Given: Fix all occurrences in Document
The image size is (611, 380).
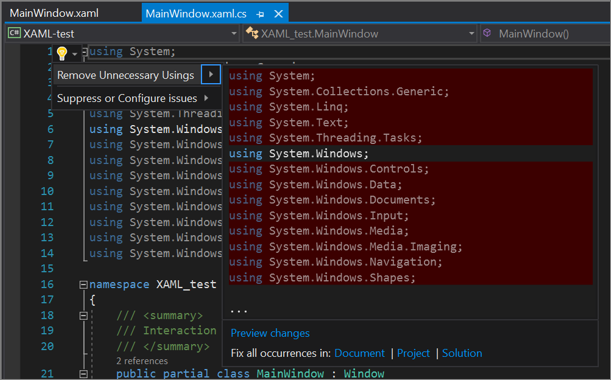Looking at the screenshot, I should point(359,353).
